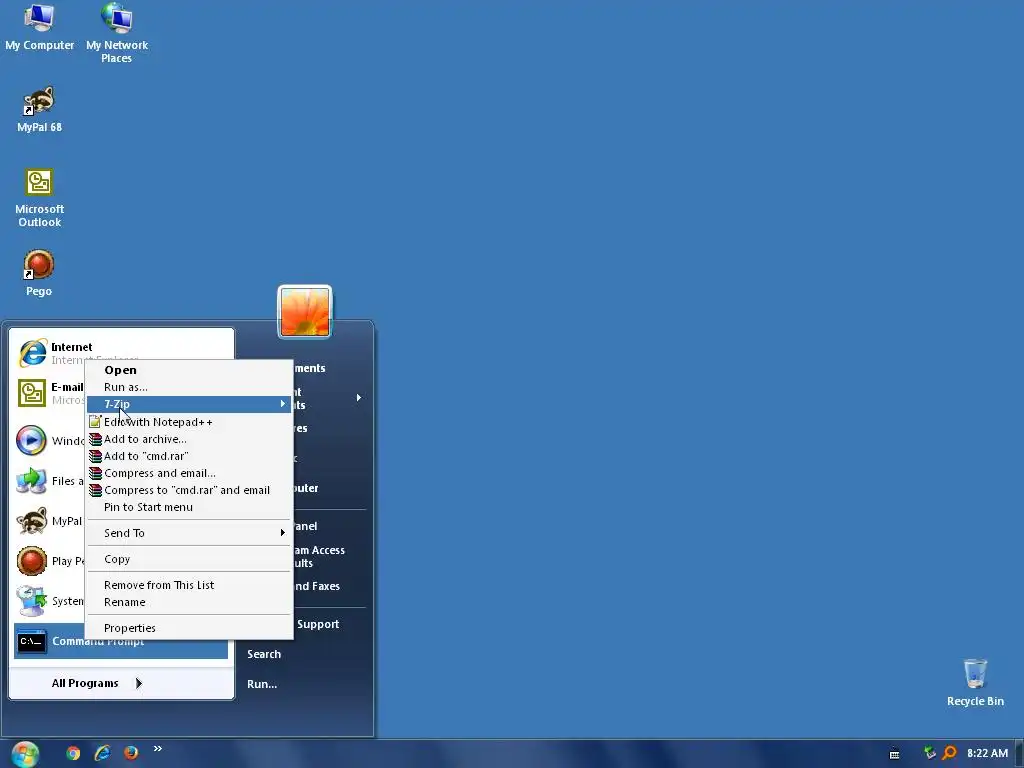The height and width of the screenshot is (768, 1024).
Task: Click Run... in the Start menu
Action: (262, 684)
